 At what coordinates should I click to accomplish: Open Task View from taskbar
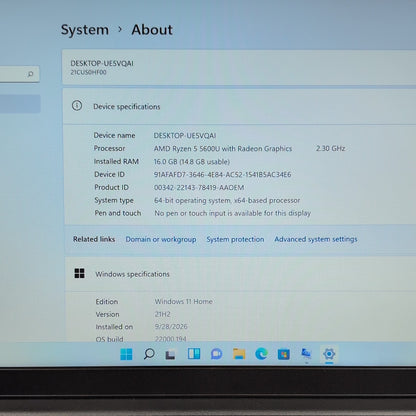[171, 354]
